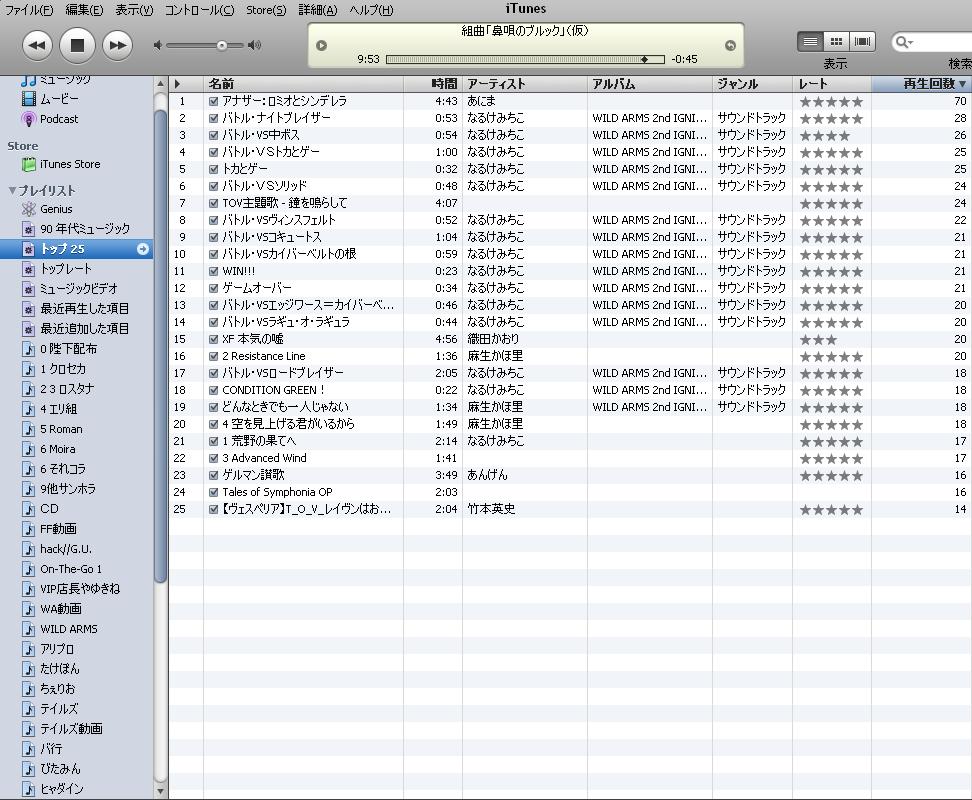
Task: Uncheck the WIN!!! track checkbox
Action: (213, 271)
